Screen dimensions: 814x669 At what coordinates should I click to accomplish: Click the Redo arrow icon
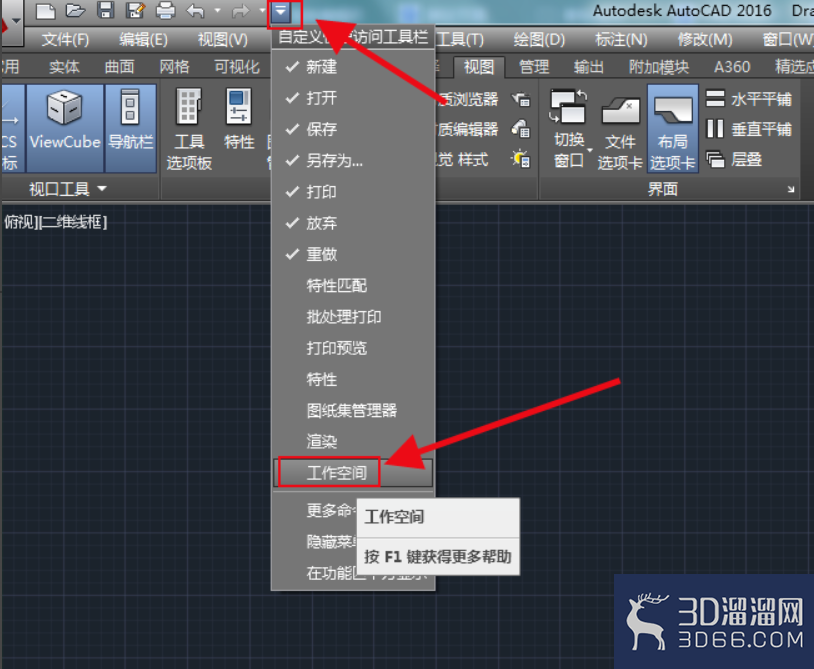240,10
